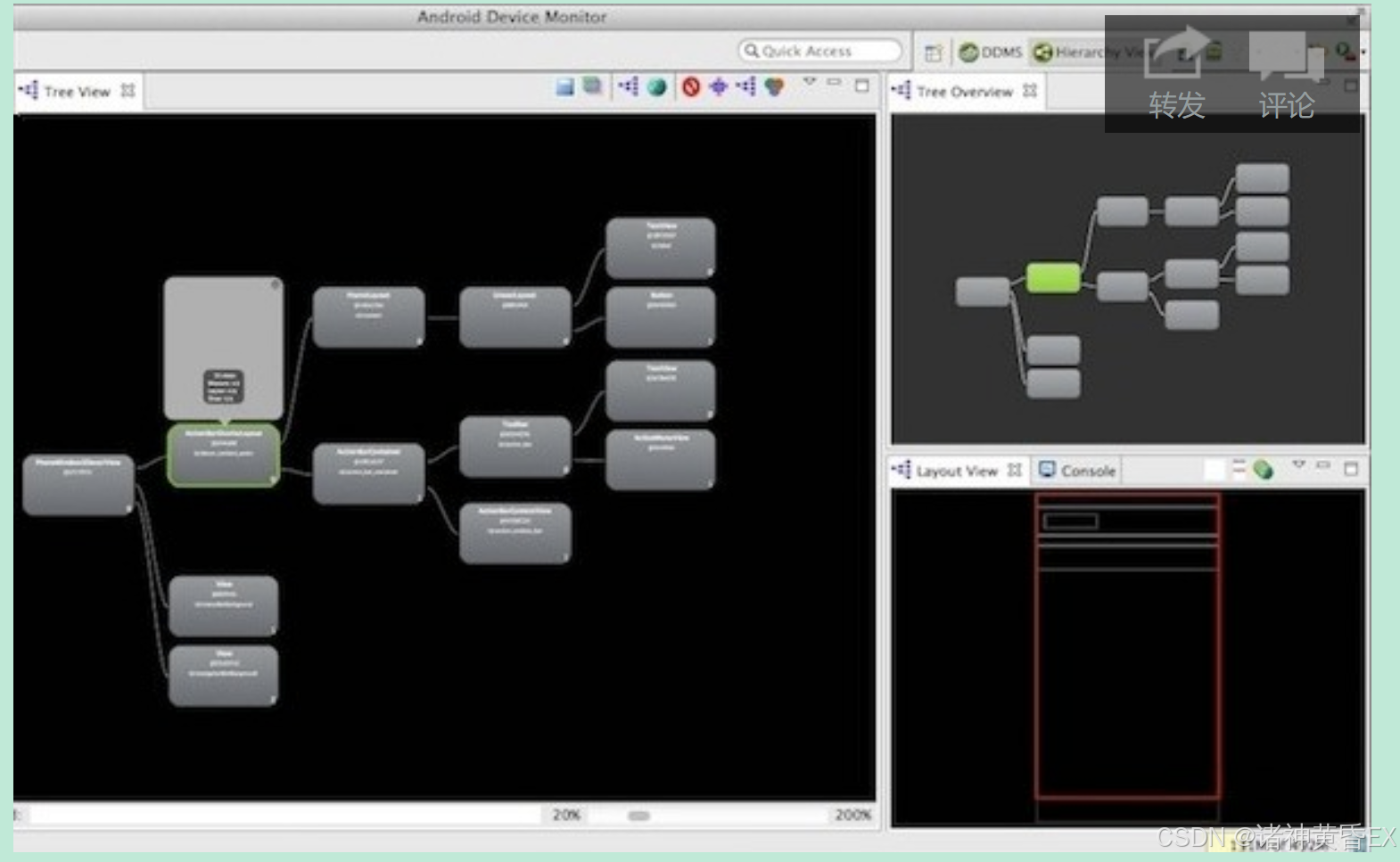Select the ActionBarContainer node
This screenshot has height=862, width=1400.
click(368, 474)
